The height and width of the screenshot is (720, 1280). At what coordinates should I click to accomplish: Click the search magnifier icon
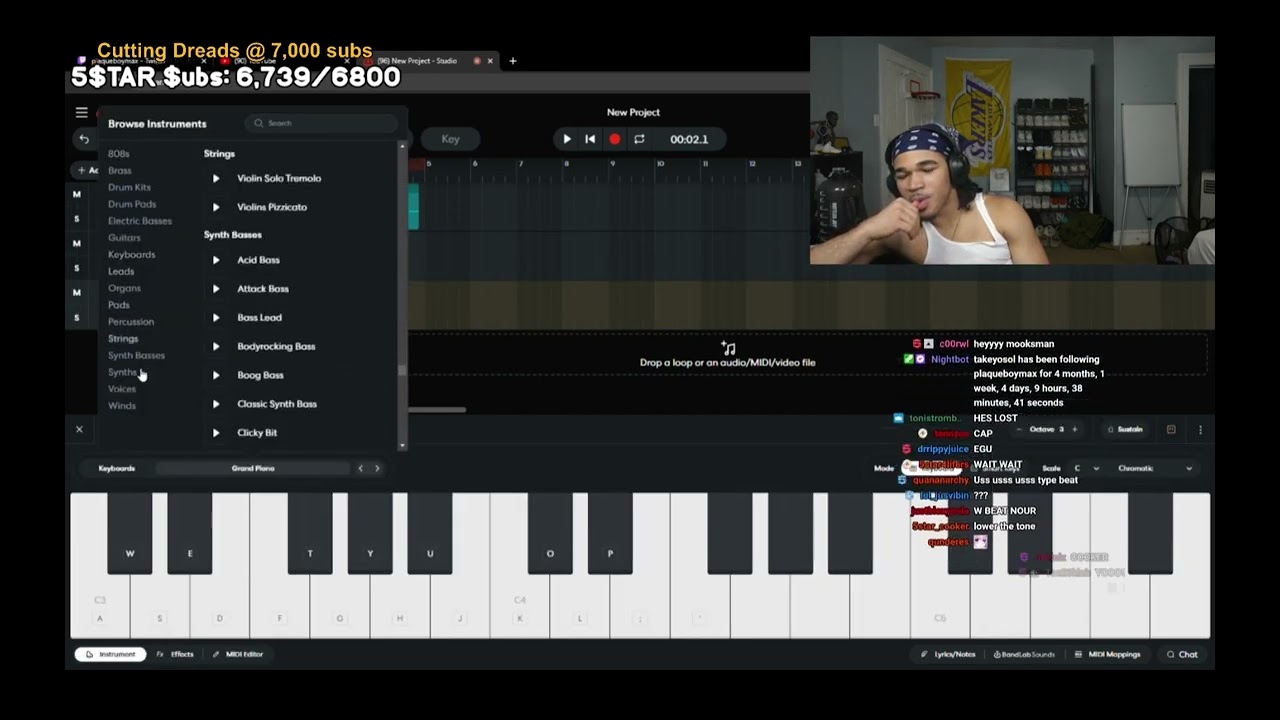pos(259,123)
